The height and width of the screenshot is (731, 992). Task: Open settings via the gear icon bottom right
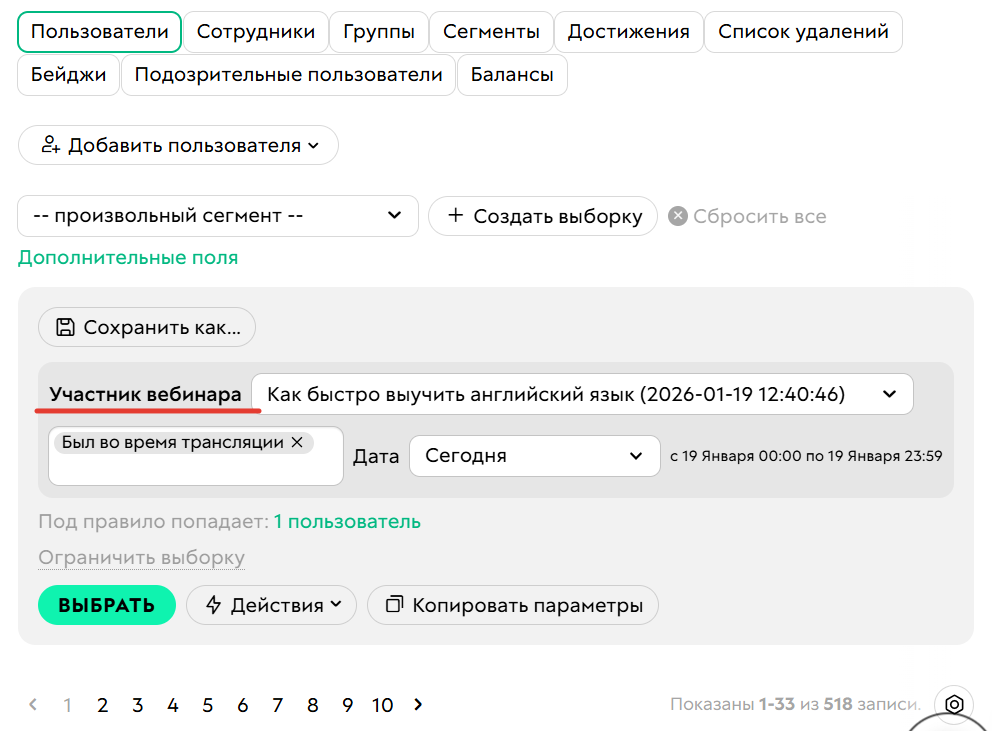tap(953, 705)
